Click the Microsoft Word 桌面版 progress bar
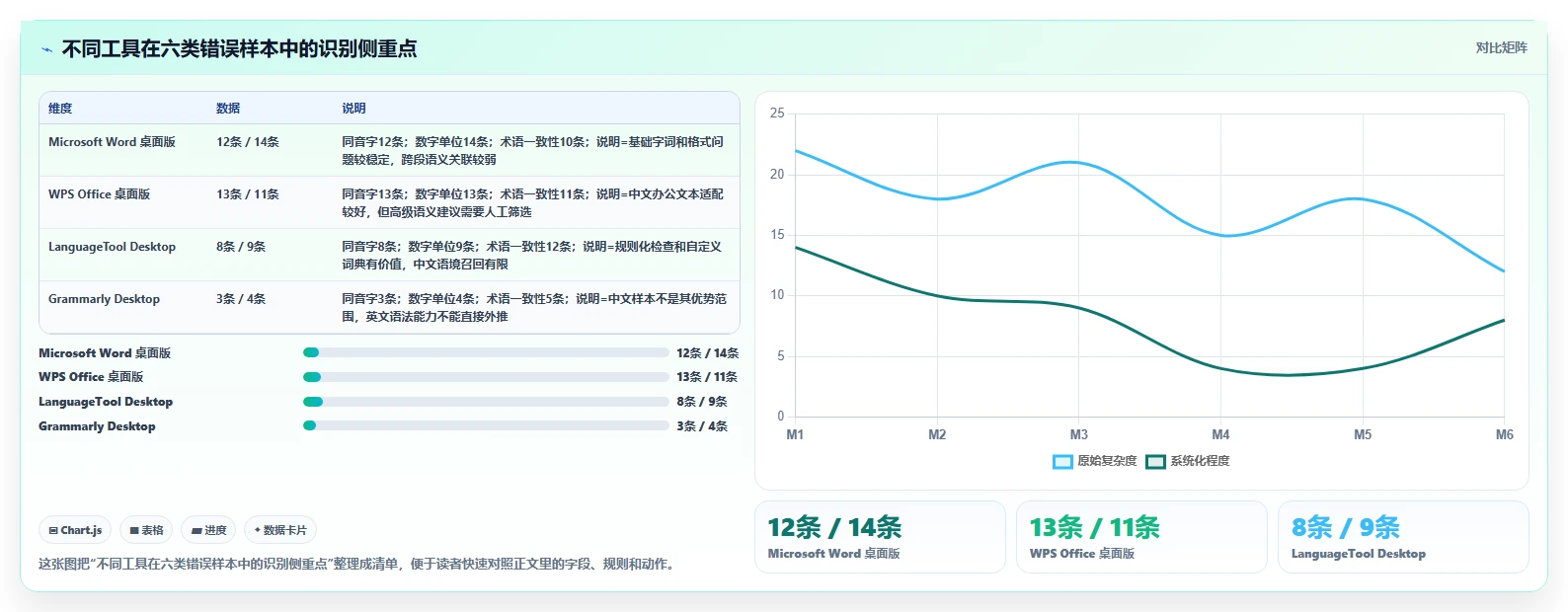The image size is (1568, 612). (x=486, y=352)
